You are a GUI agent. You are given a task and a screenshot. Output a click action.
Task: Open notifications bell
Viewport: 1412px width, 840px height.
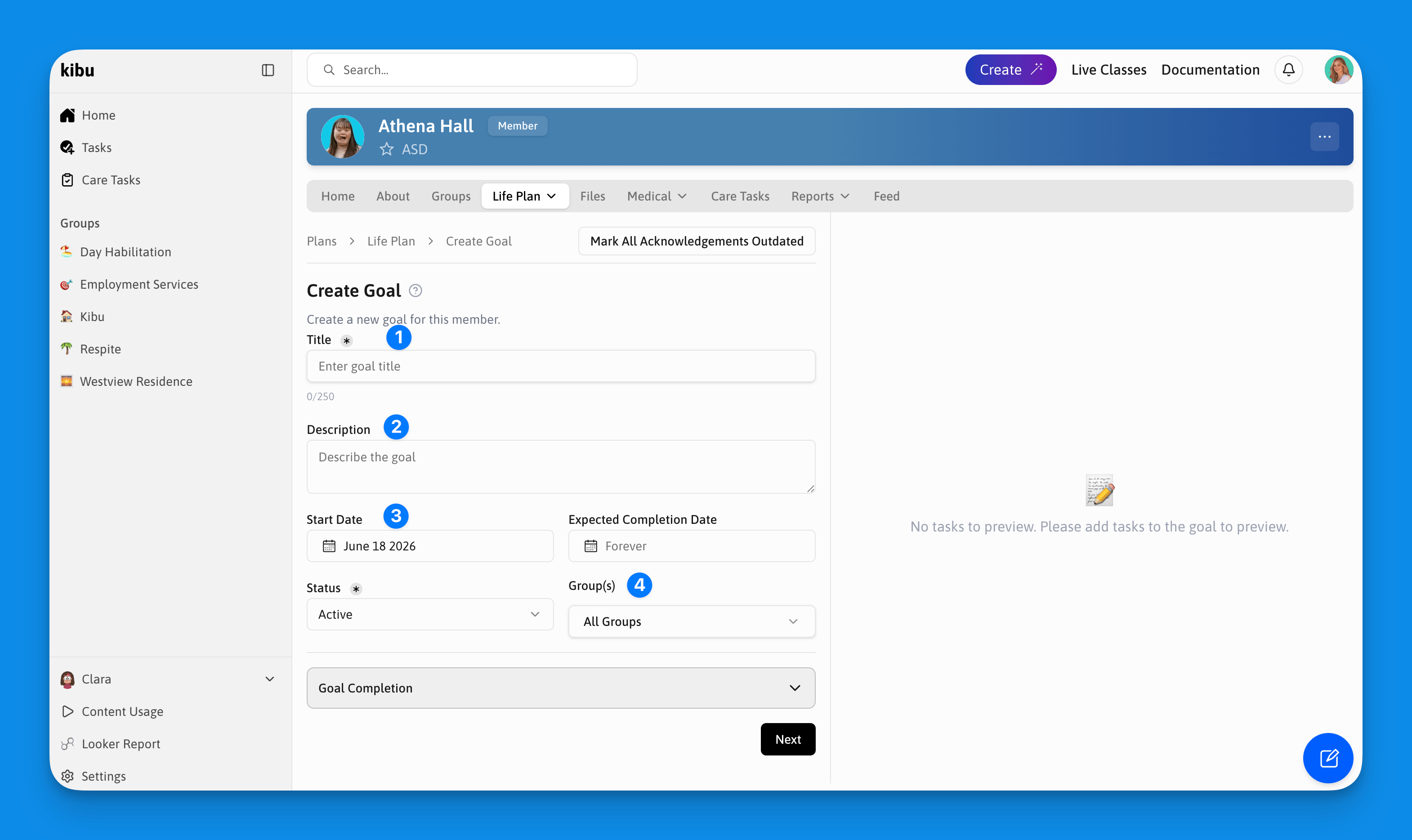1288,70
